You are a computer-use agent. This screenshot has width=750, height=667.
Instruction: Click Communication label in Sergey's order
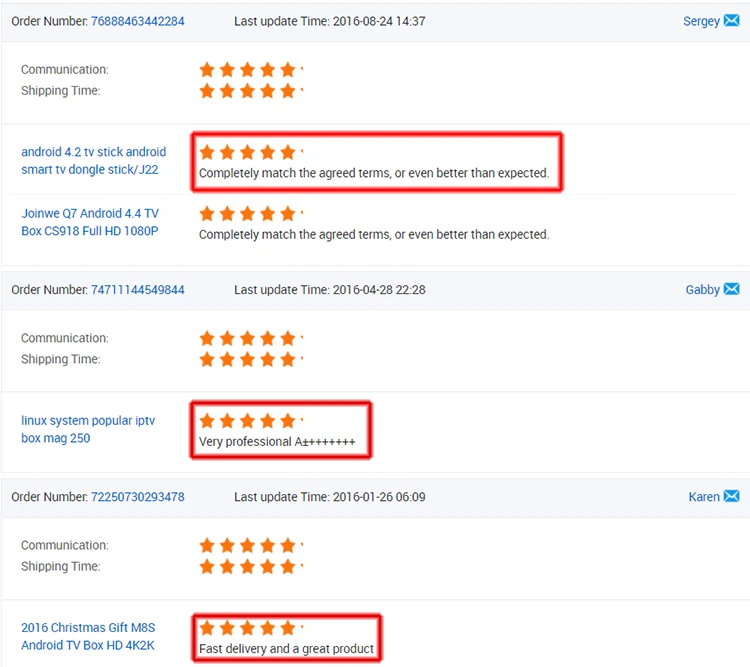point(65,69)
